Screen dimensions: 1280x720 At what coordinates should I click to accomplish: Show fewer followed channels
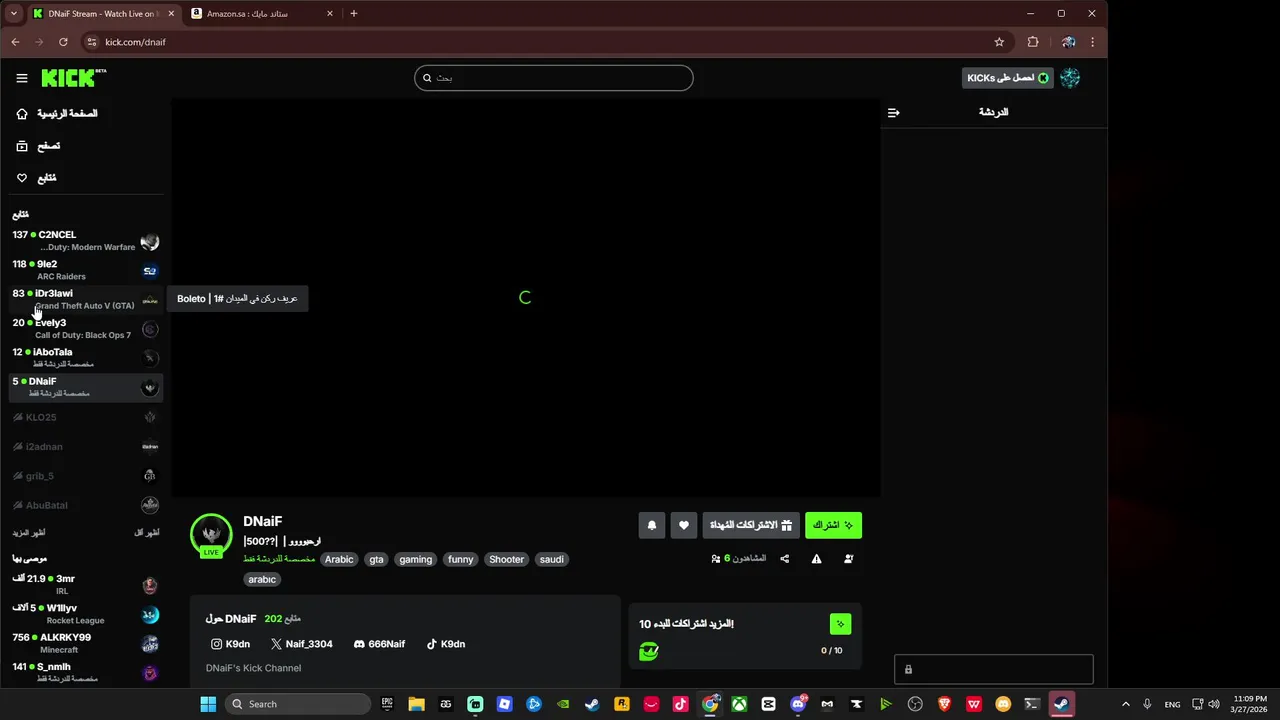pyautogui.click(x=147, y=533)
